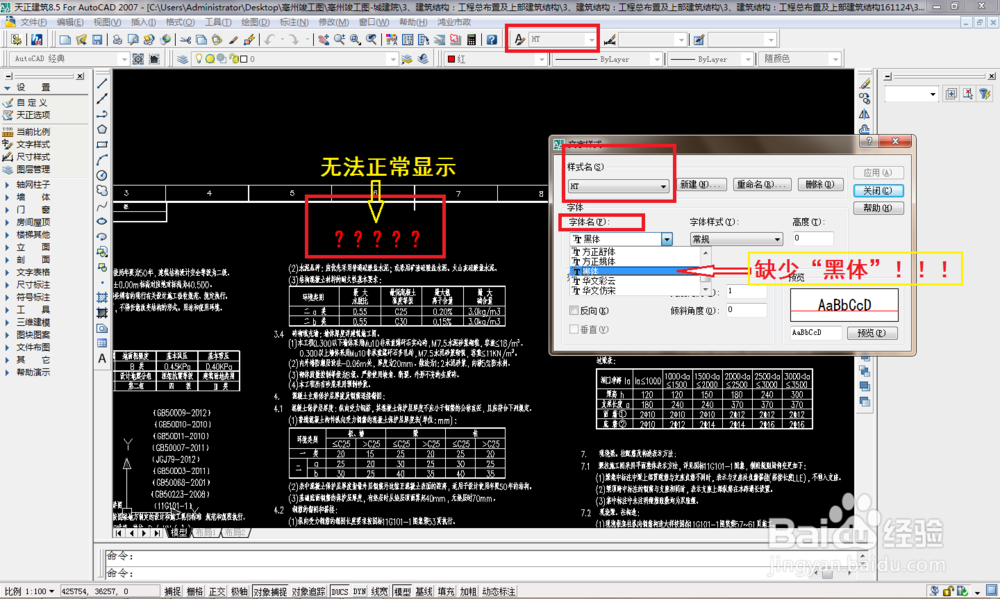The image size is (1000, 599).
Task: Select the Hatch tool
Action: 102,297
